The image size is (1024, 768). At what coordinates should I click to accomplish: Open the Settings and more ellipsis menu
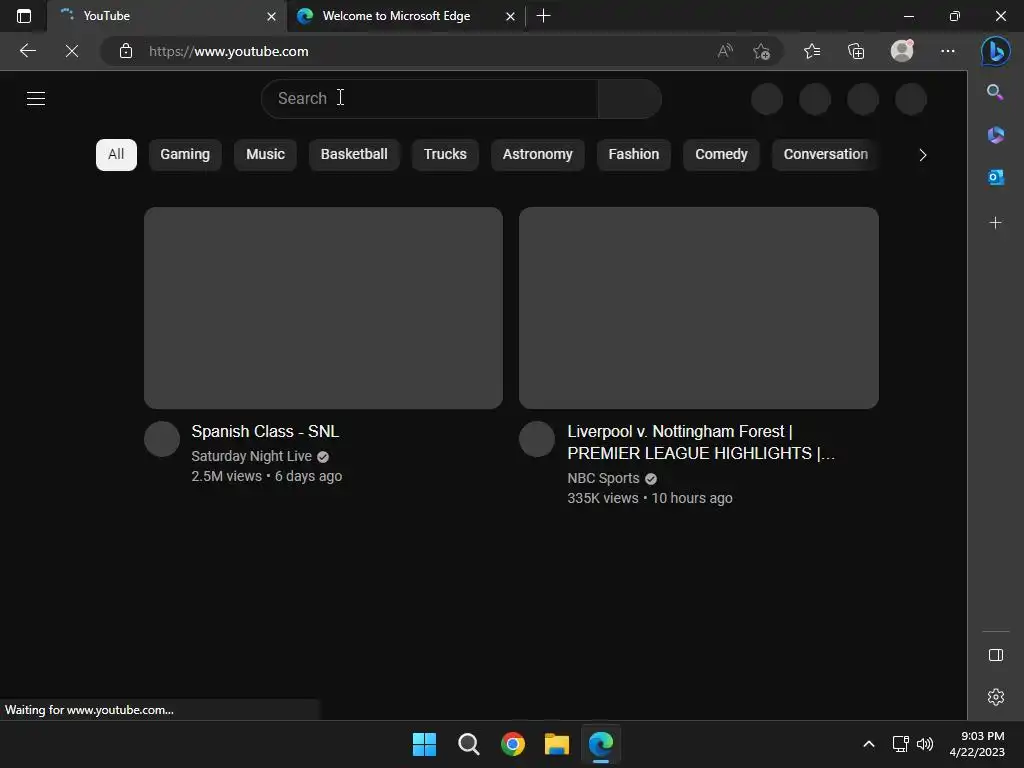pyautogui.click(x=948, y=51)
